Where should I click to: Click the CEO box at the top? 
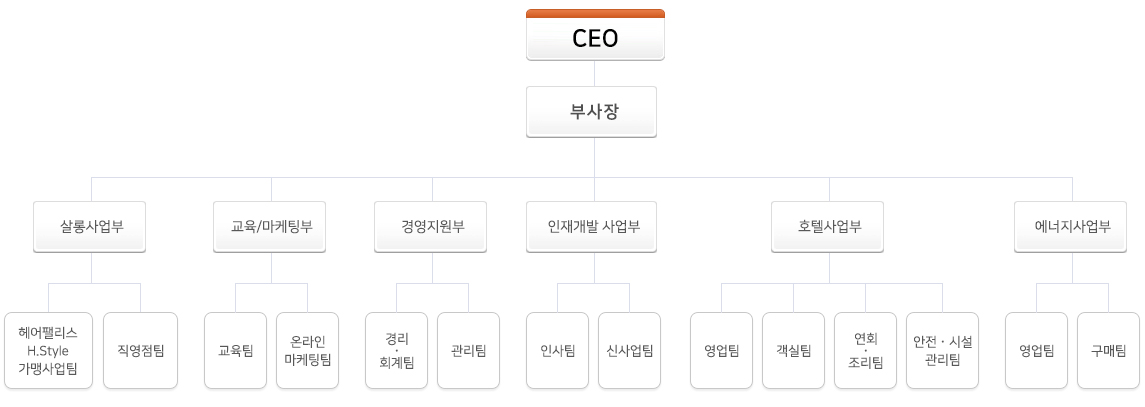pyautogui.click(x=595, y=34)
